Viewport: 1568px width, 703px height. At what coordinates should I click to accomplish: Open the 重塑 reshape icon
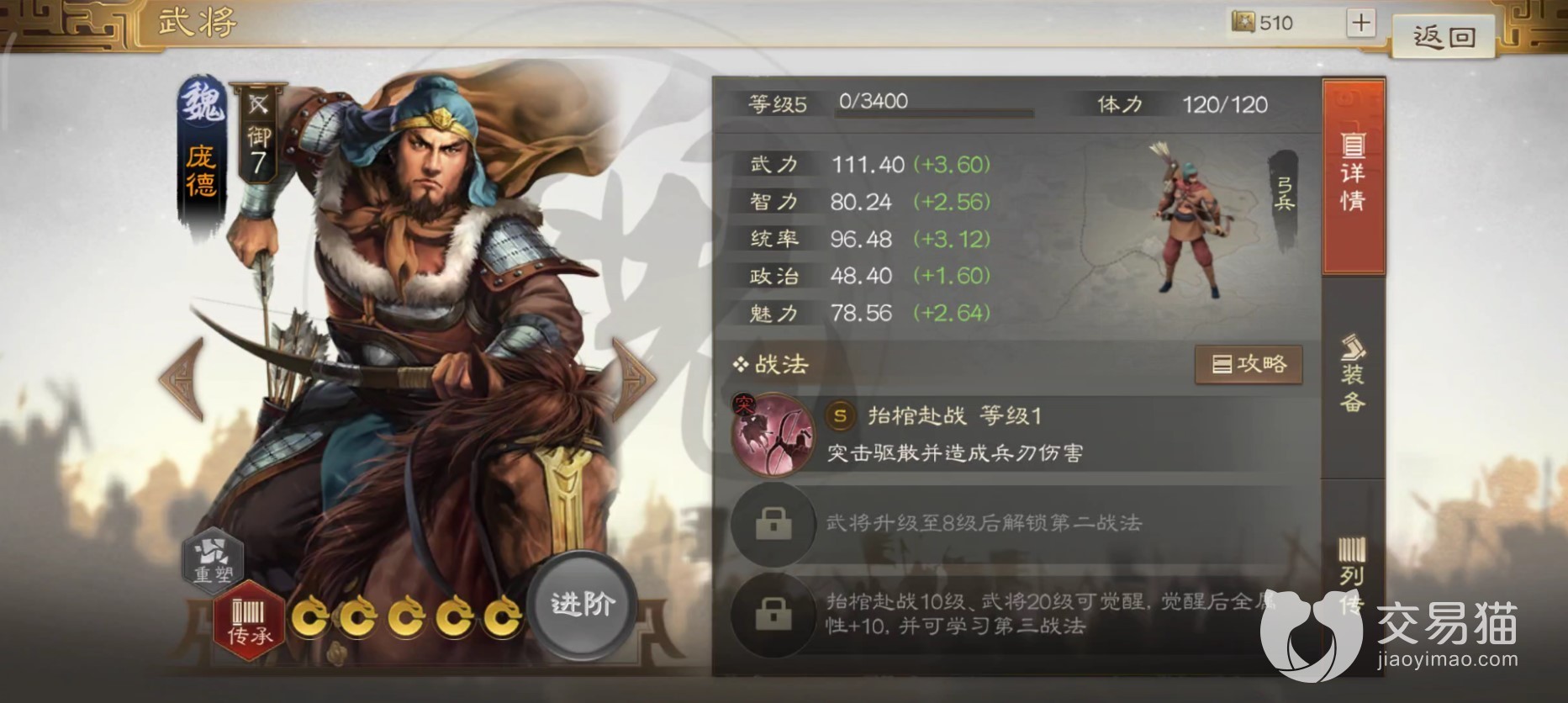[x=214, y=558]
